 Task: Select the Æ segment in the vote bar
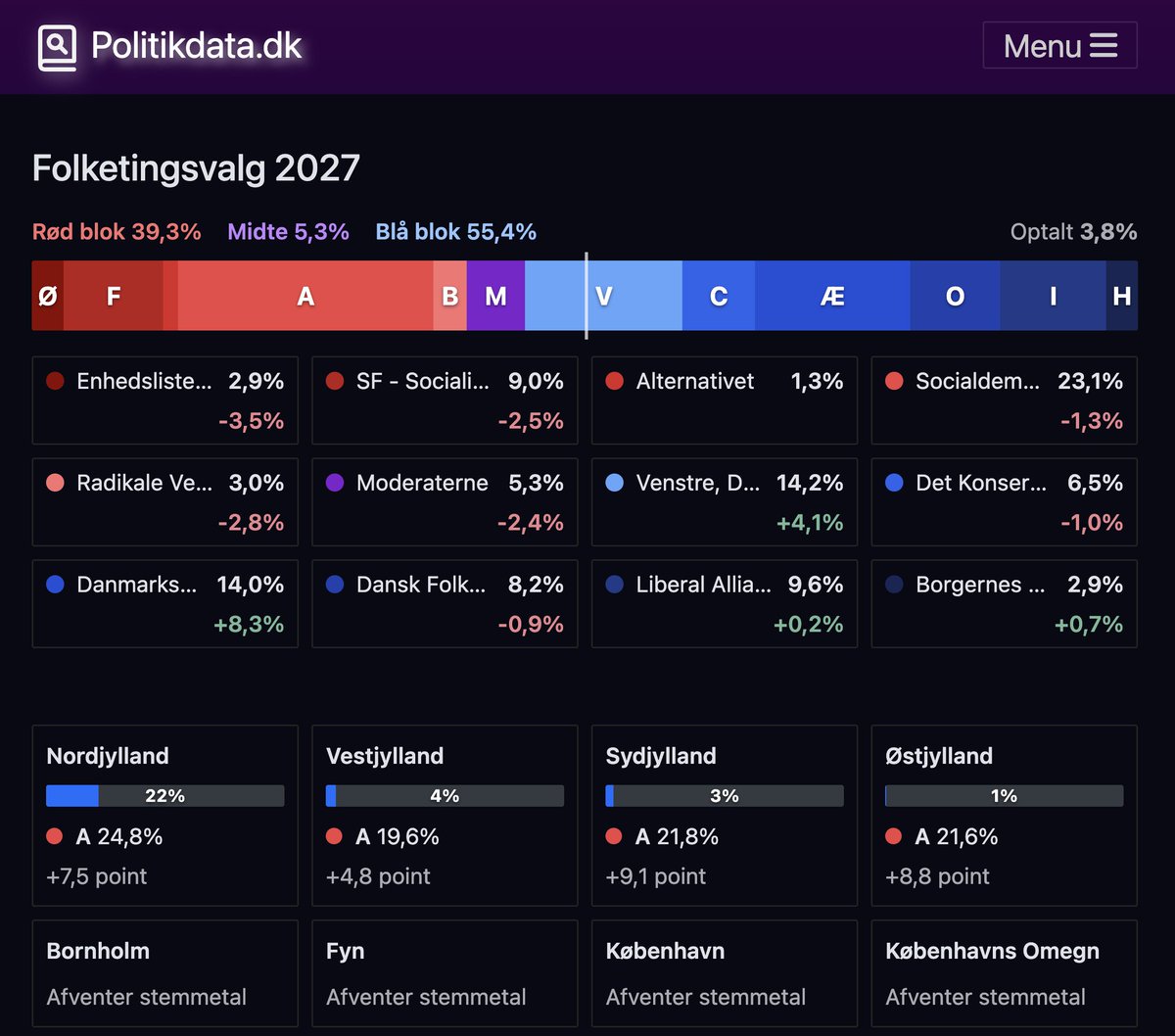tap(832, 296)
